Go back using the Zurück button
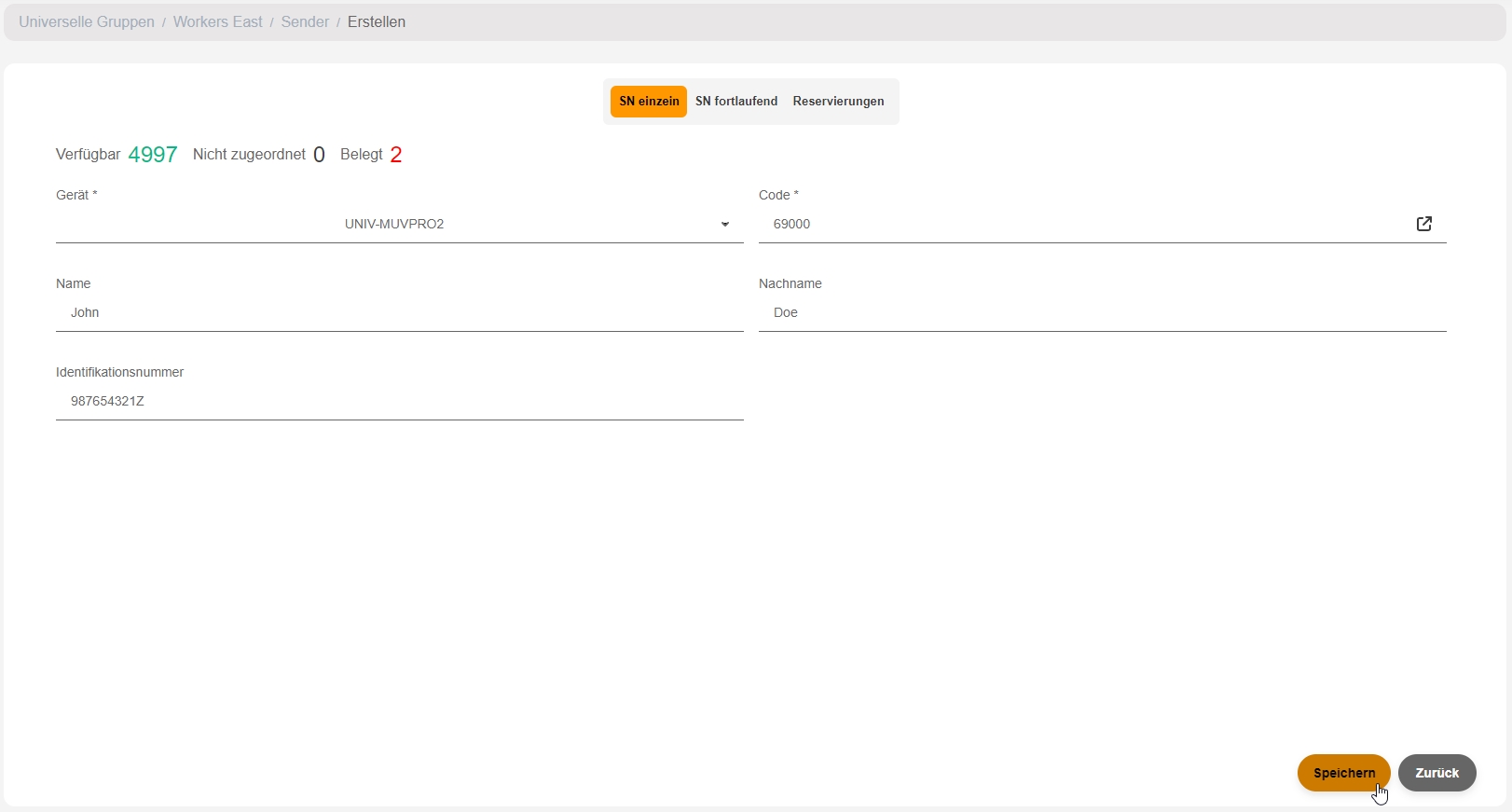 [x=1436, y=773]
